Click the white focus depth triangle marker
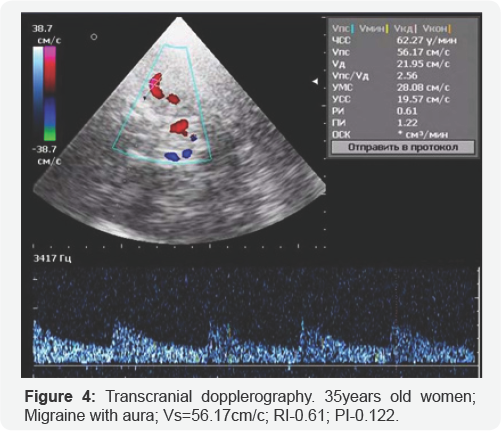This screenshot has width=501, height=431. (x=315, y=81)
